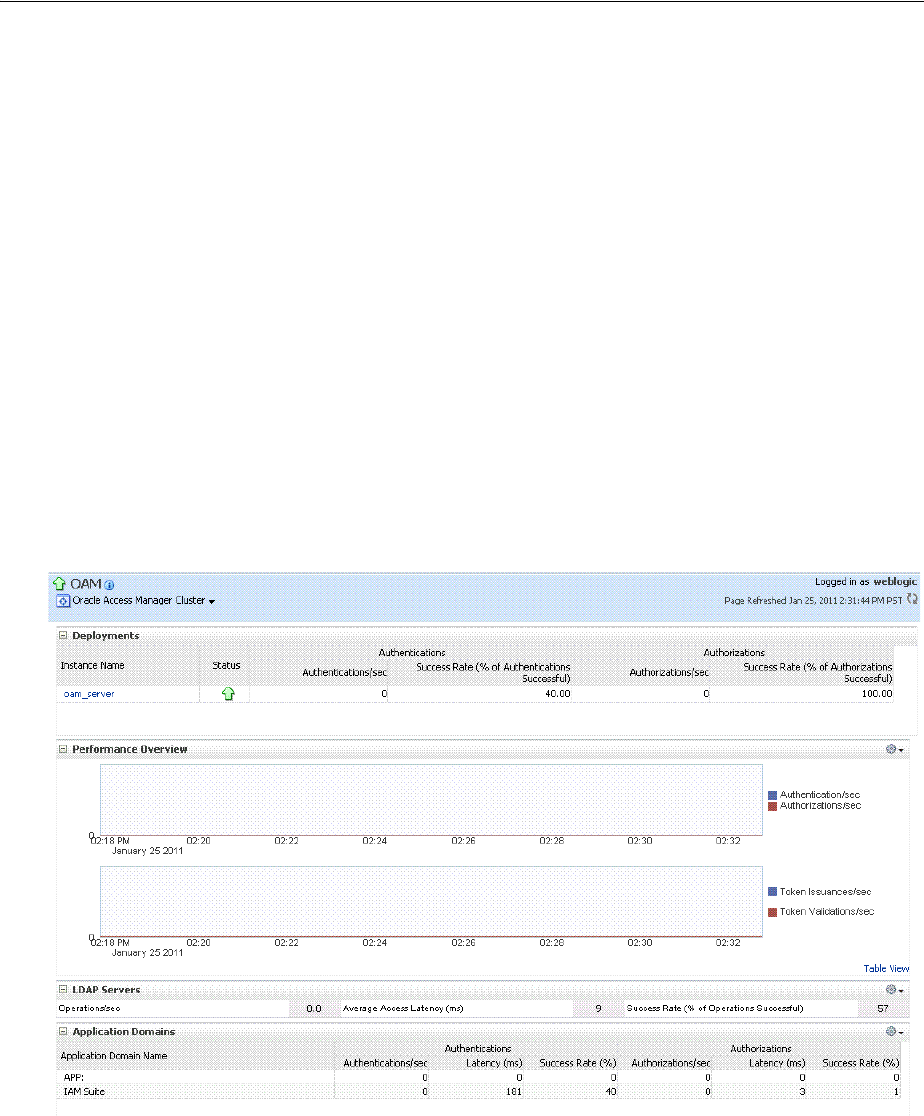
Task: Click the Instance Name column header
Action: [93, 665]
